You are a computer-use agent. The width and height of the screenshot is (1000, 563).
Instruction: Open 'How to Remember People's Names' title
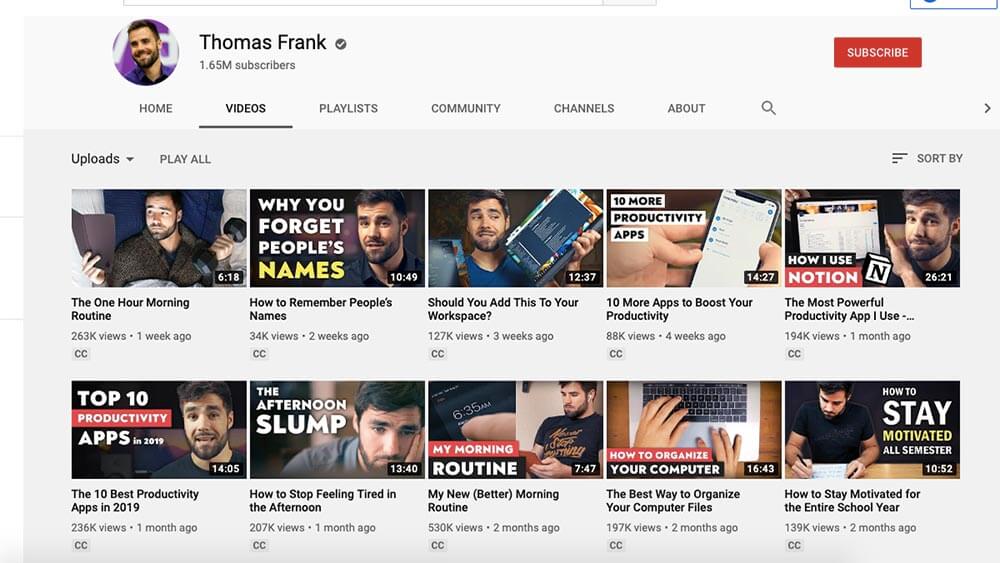321,309
